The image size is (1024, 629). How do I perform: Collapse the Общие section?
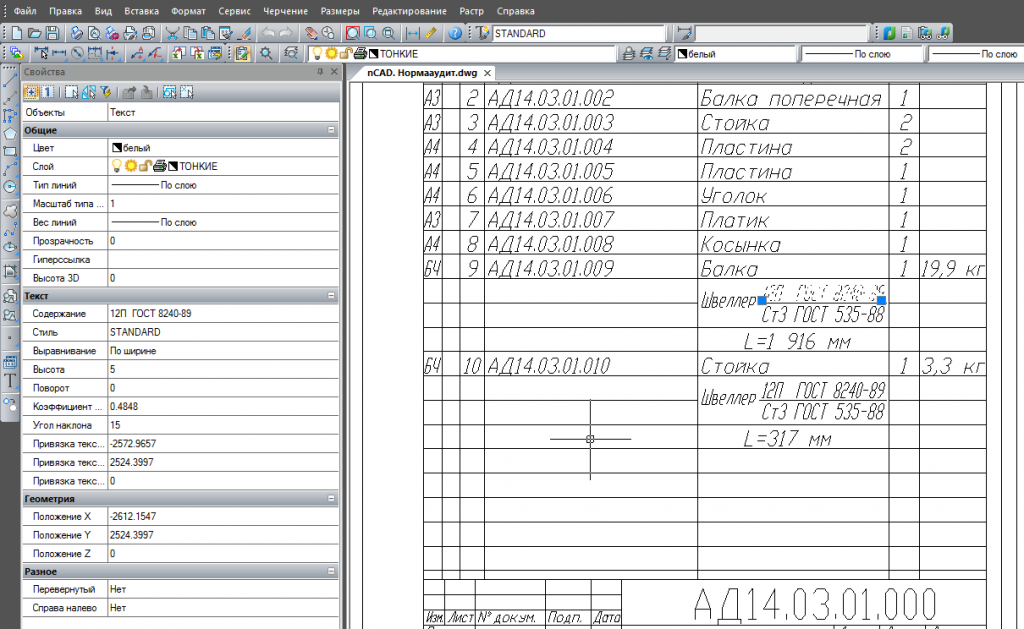pos(331,131)
